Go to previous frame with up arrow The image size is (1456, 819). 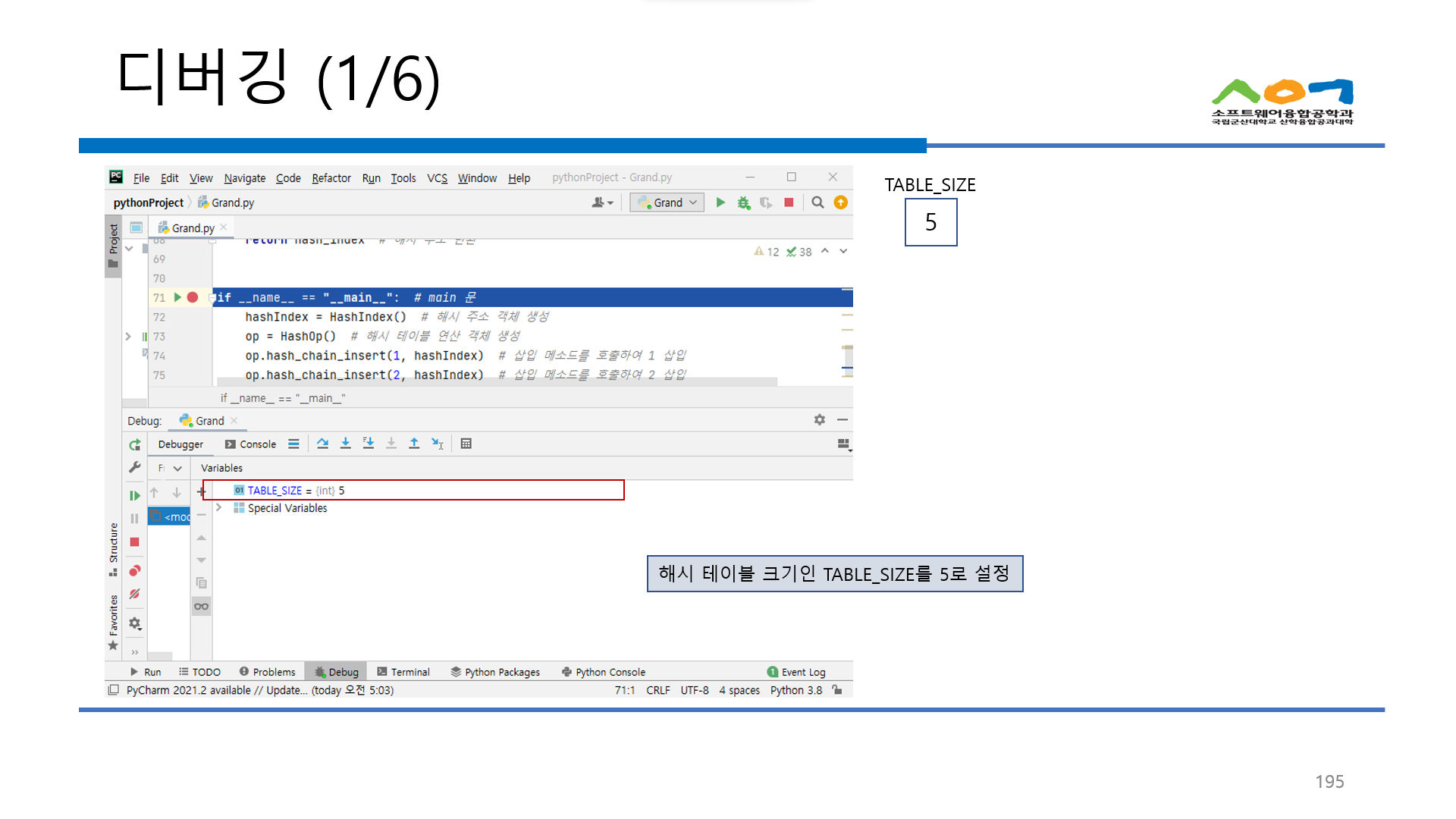[x=154, y=492]
